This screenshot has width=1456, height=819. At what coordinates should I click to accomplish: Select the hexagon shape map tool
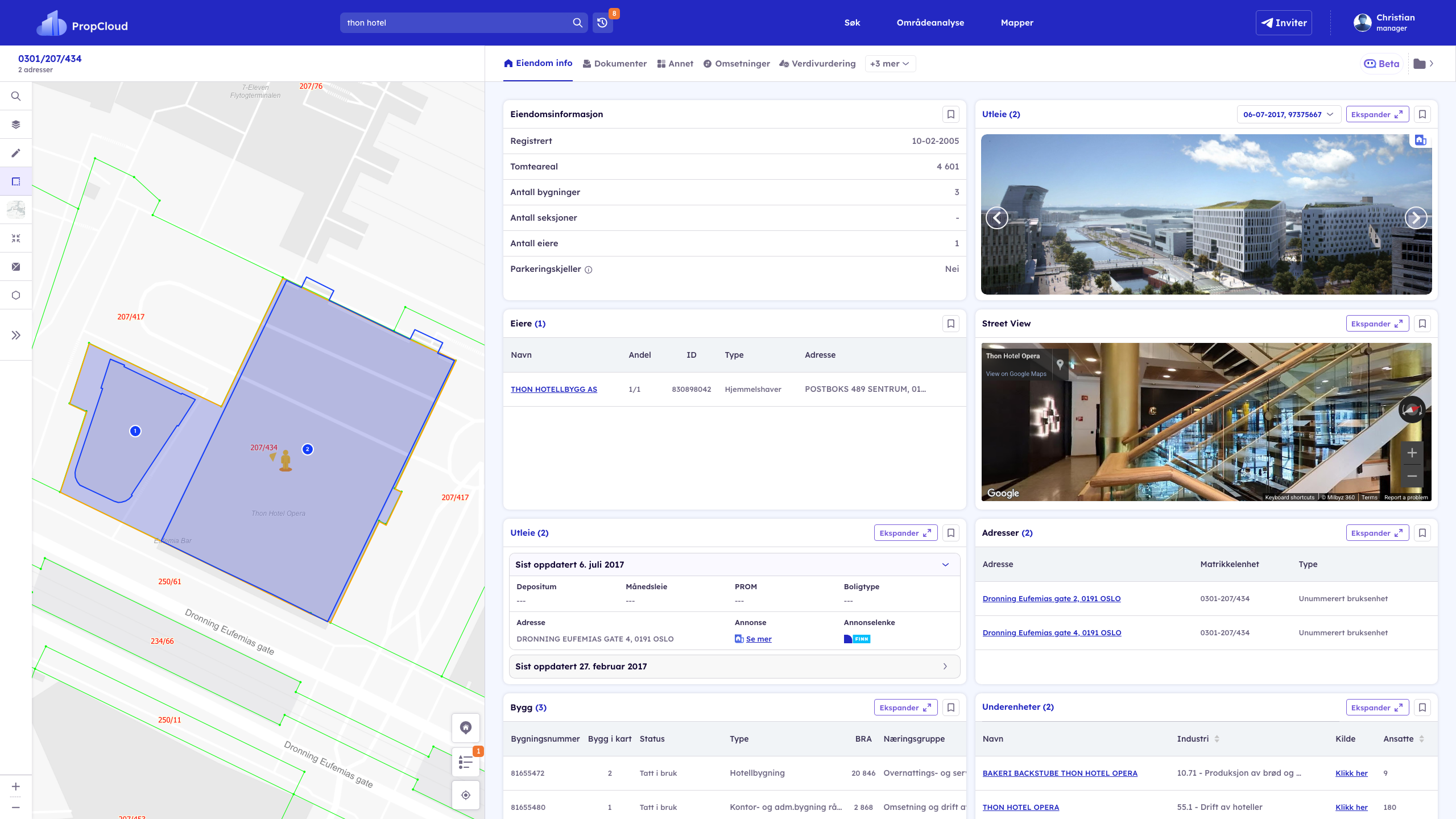click(x=16, y=295)
